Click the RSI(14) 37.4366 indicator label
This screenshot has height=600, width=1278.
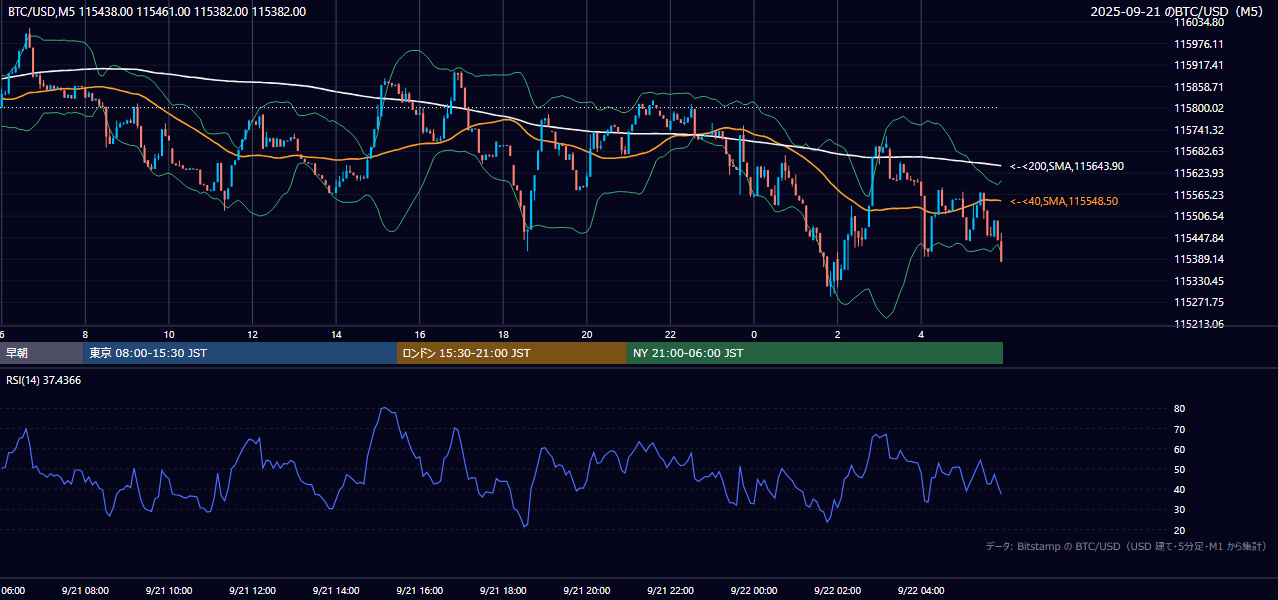pos(44,380)
